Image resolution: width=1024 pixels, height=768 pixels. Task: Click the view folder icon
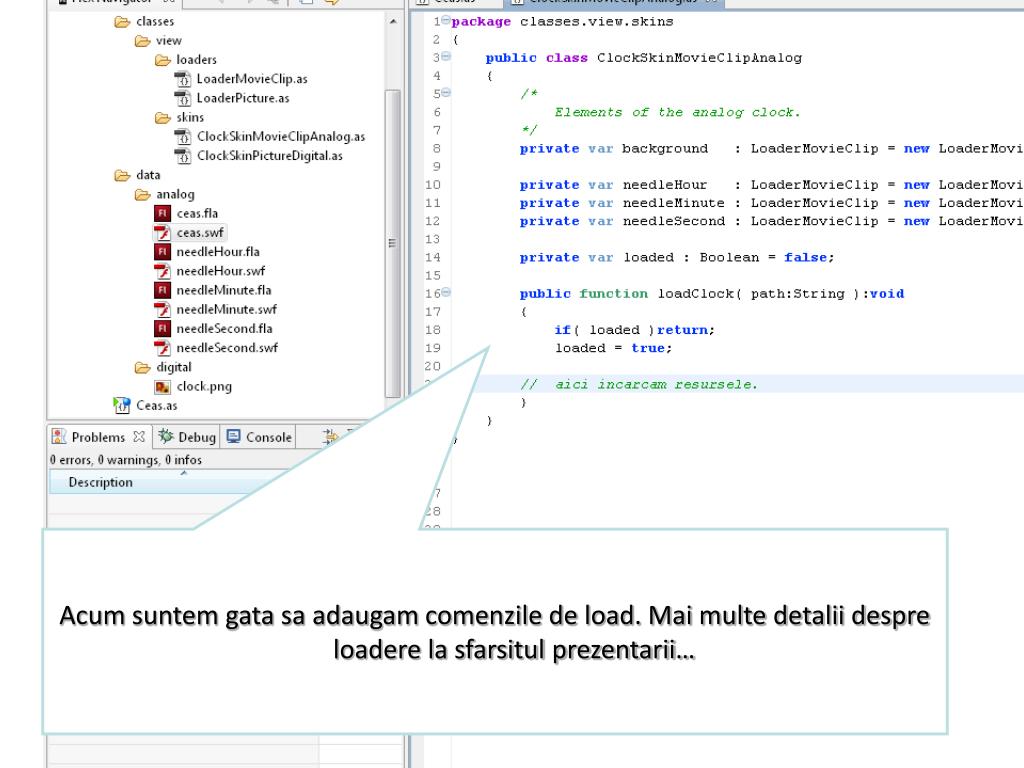pyautogui.click(x=142, y=41)
